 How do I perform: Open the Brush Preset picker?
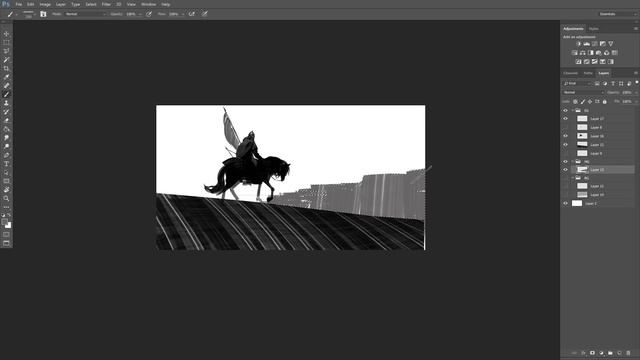(x=29, y=14)
